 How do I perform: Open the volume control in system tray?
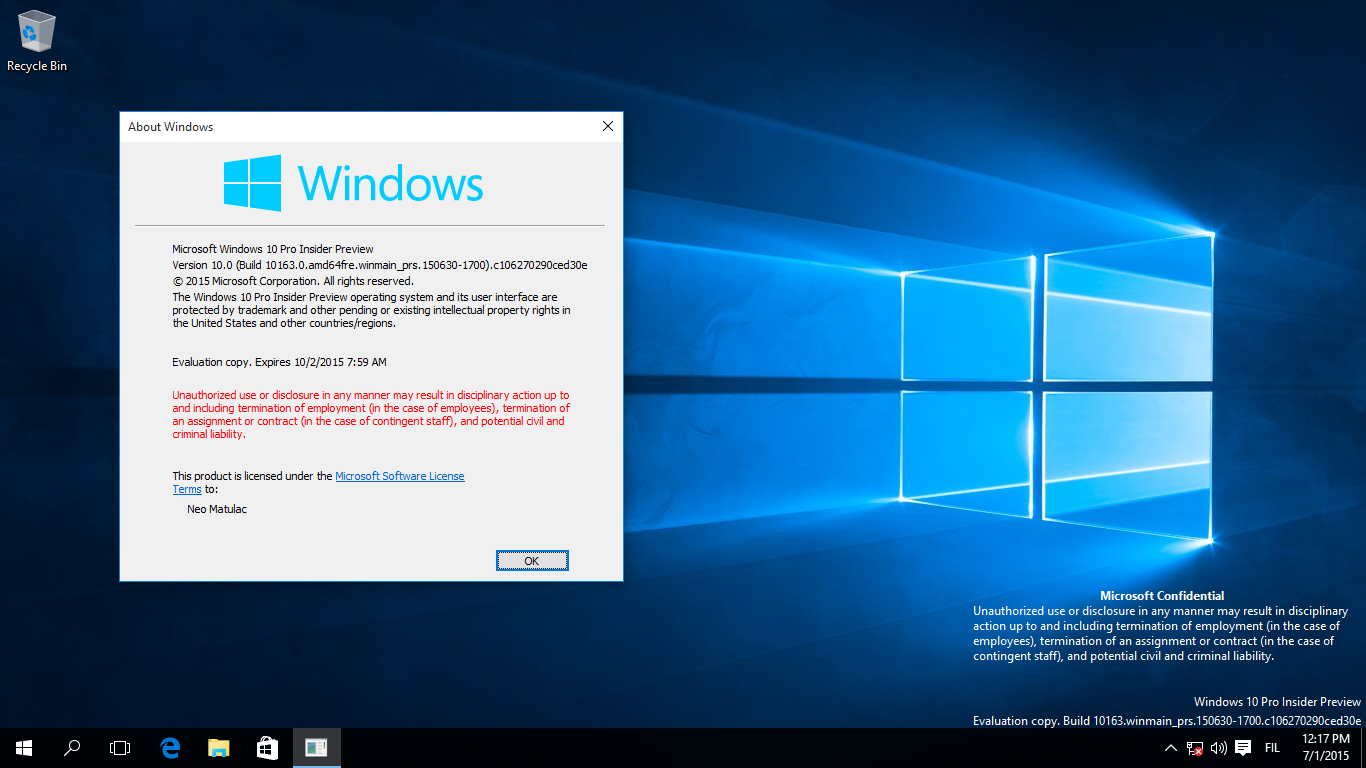tap(1218, 747)
